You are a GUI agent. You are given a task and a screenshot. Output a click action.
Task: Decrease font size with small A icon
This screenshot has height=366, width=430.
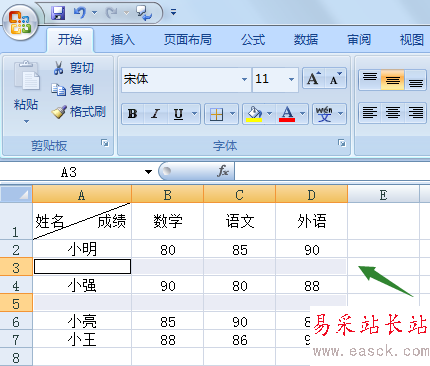(336, 79)
